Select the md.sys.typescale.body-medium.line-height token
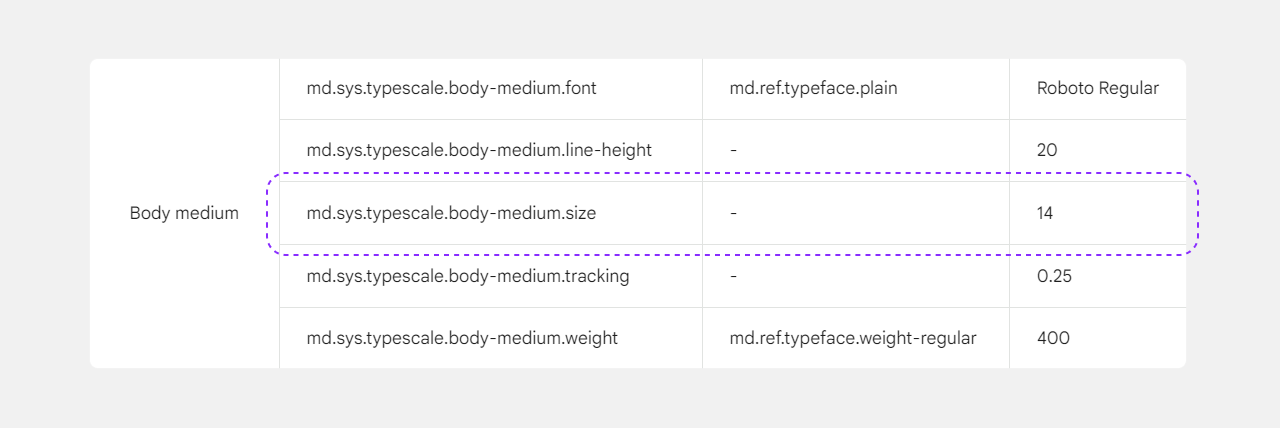 click(x=479, y=150)
